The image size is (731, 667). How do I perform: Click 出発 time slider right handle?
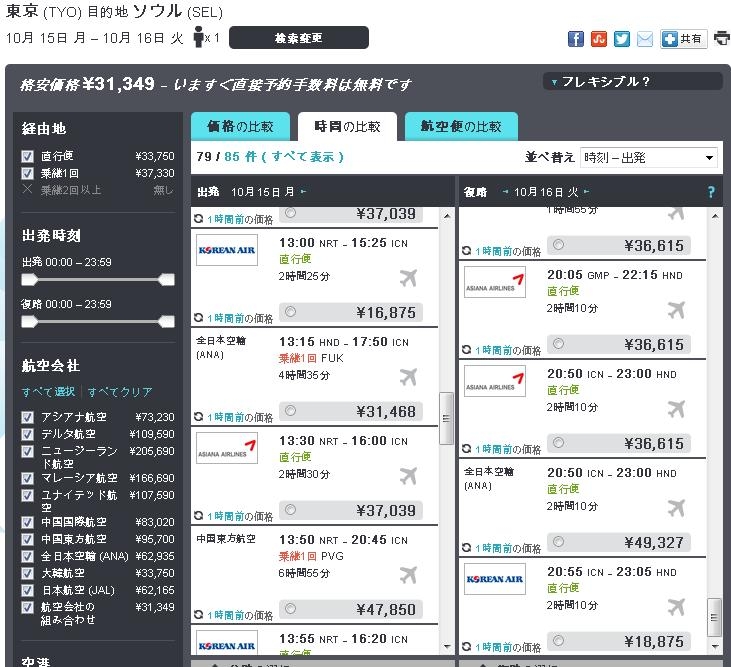[166, 280]
